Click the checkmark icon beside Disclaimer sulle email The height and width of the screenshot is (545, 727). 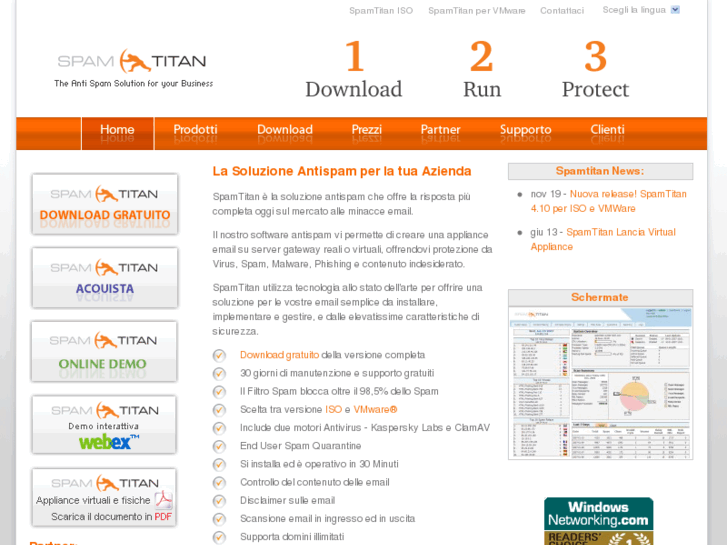(219, 501)
